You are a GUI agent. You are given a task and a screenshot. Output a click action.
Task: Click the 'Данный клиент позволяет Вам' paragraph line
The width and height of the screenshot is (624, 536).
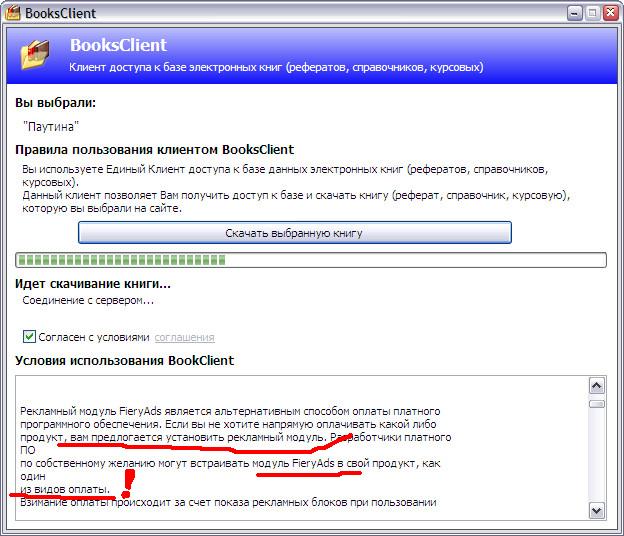coord(296,195)
